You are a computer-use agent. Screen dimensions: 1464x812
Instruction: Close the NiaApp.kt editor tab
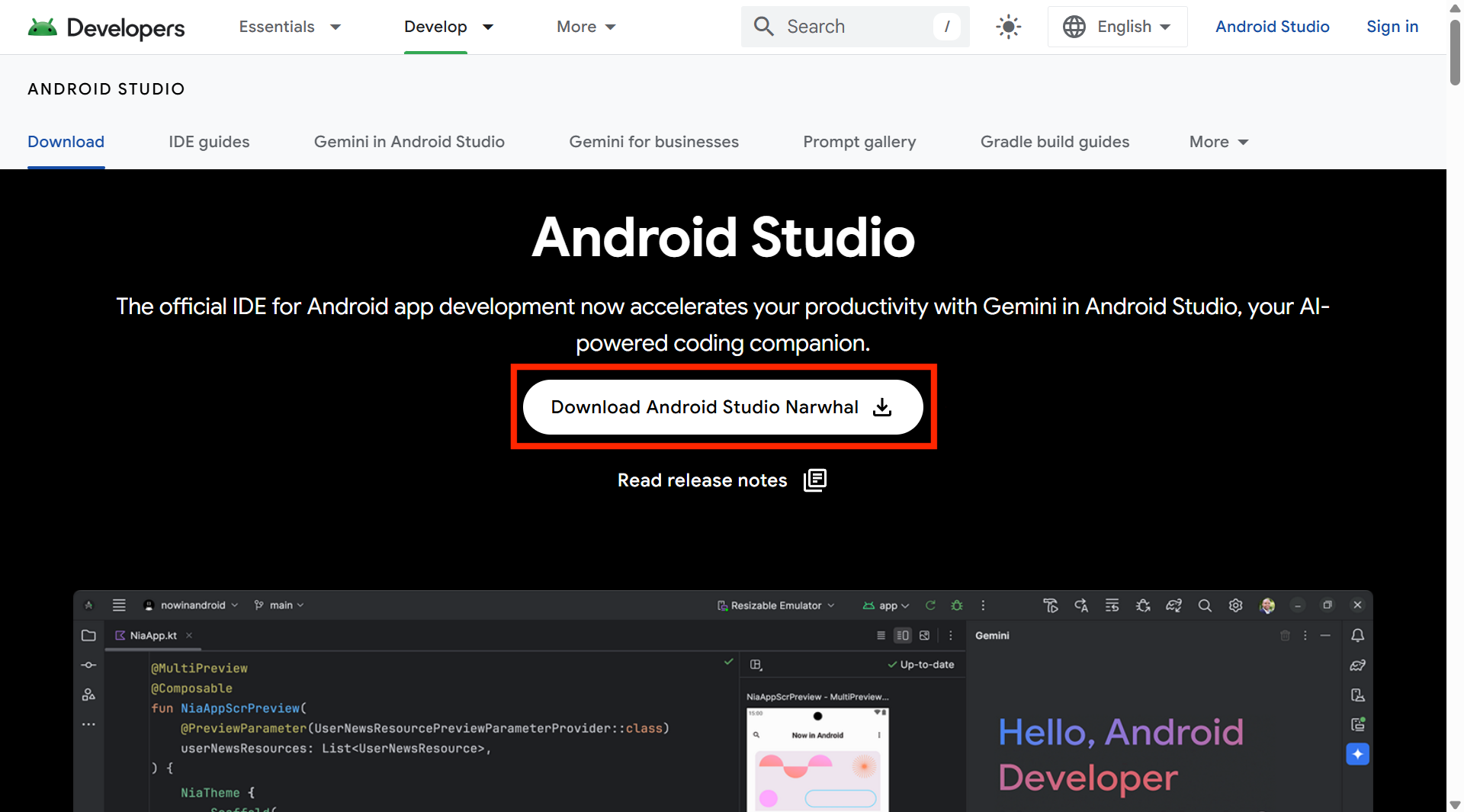(189, 635)
